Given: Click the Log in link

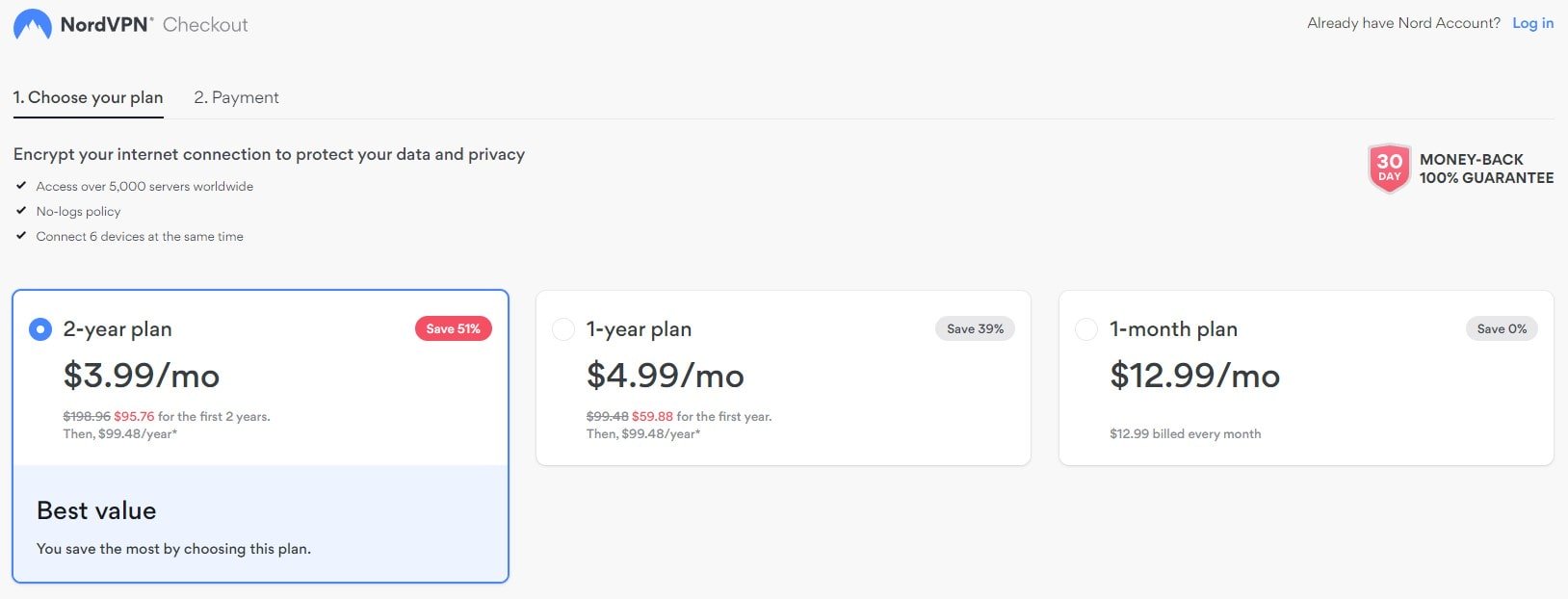Looking at the screenshot, I should 1532,23.
